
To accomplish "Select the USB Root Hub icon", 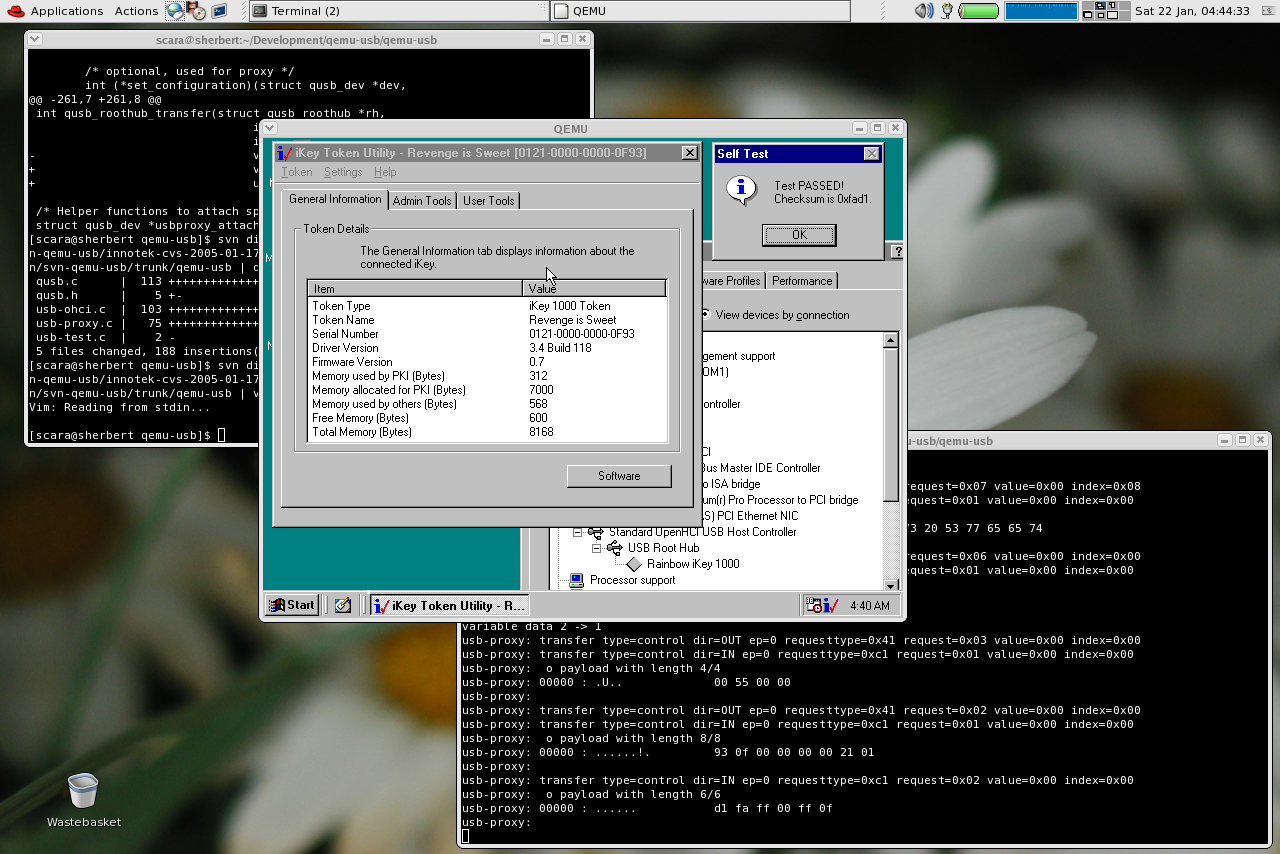I will tap(615, 548).
